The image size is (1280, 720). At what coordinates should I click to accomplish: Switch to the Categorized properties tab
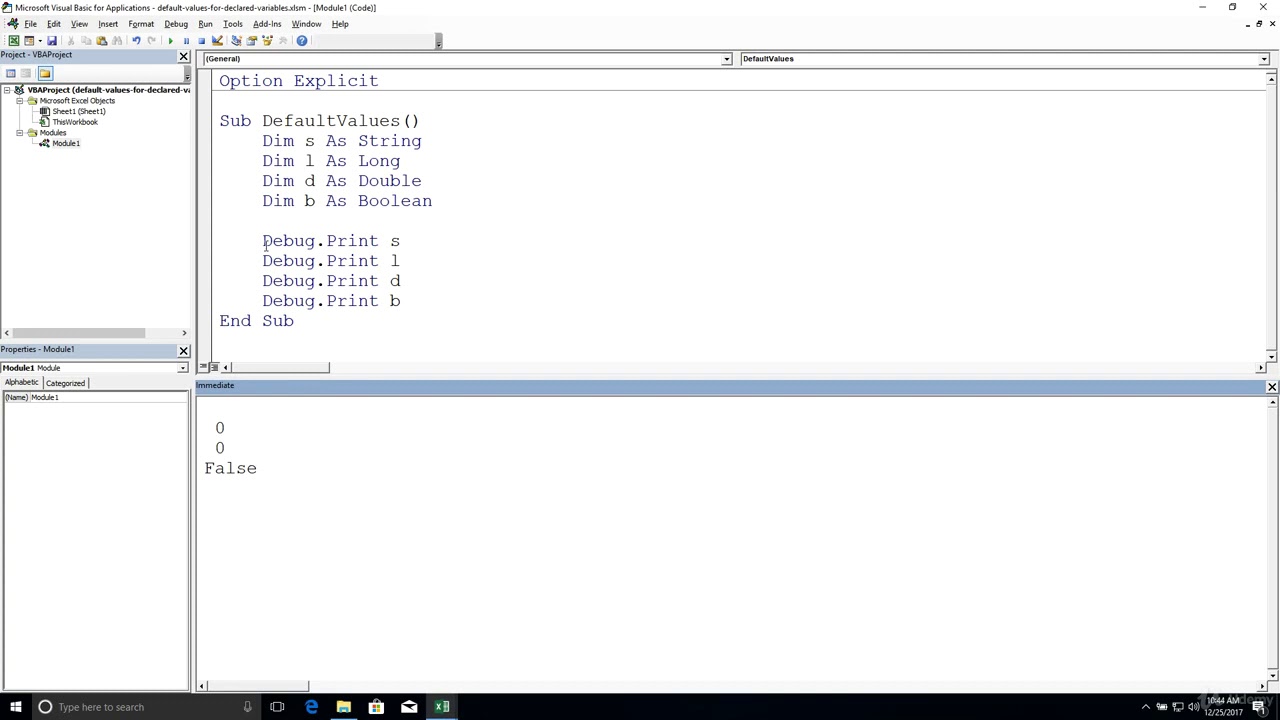coord(65,383)
